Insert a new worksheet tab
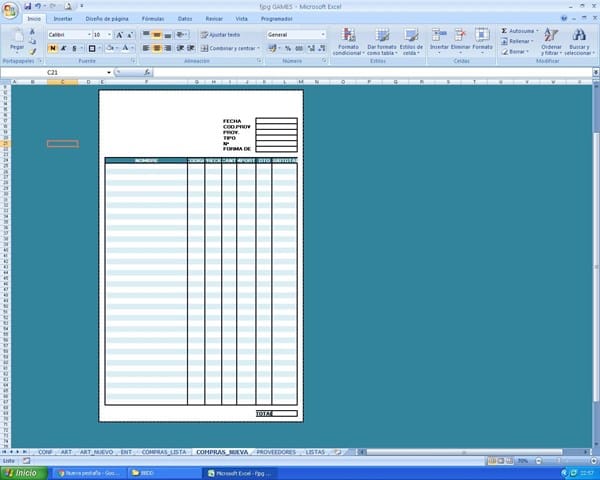 pyautogui.click(x=337, y=452)
